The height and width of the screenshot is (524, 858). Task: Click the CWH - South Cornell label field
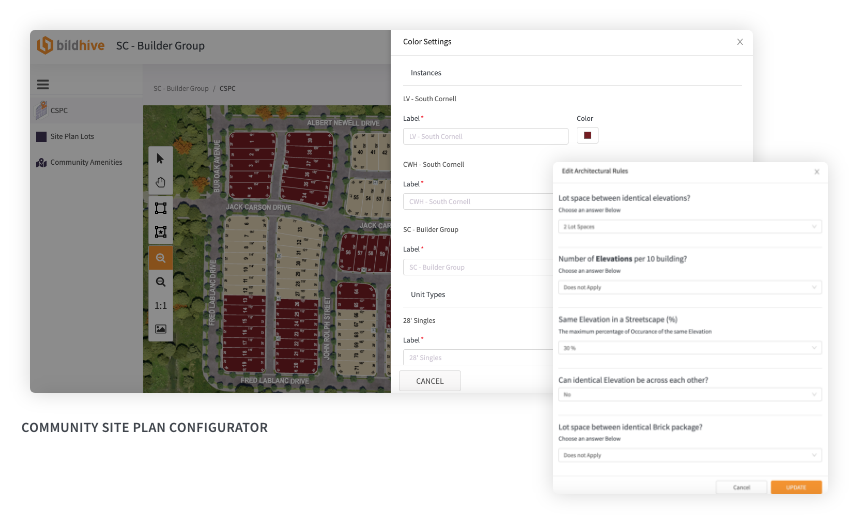click(478, 201)
